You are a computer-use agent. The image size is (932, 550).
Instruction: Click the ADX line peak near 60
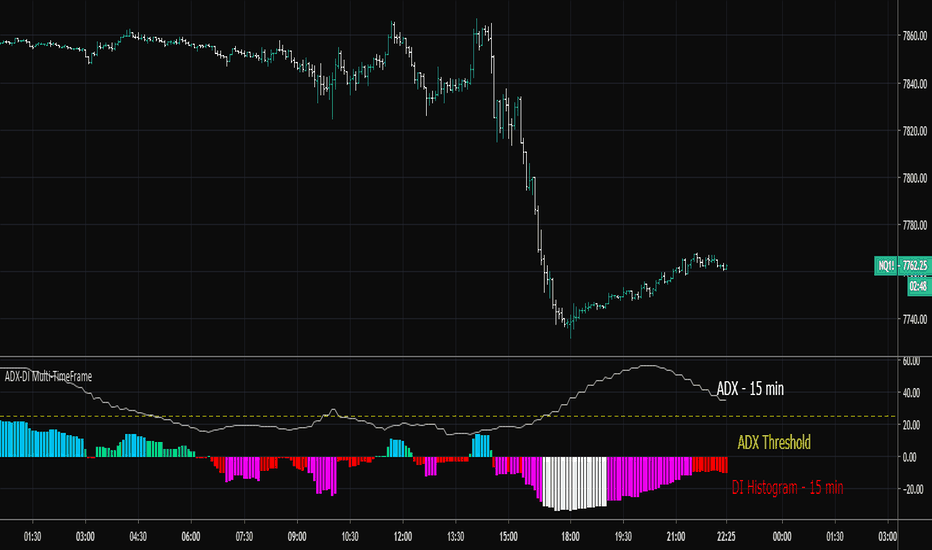point(648,366)
